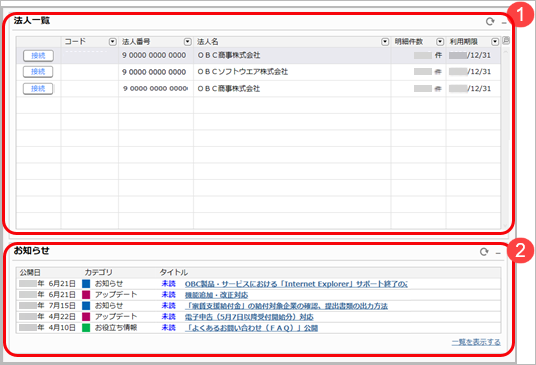Open the 法人番号 column filter dropdown
This screenshot has height=365, width=536.
pyautogui.click(x=188, y=42)
